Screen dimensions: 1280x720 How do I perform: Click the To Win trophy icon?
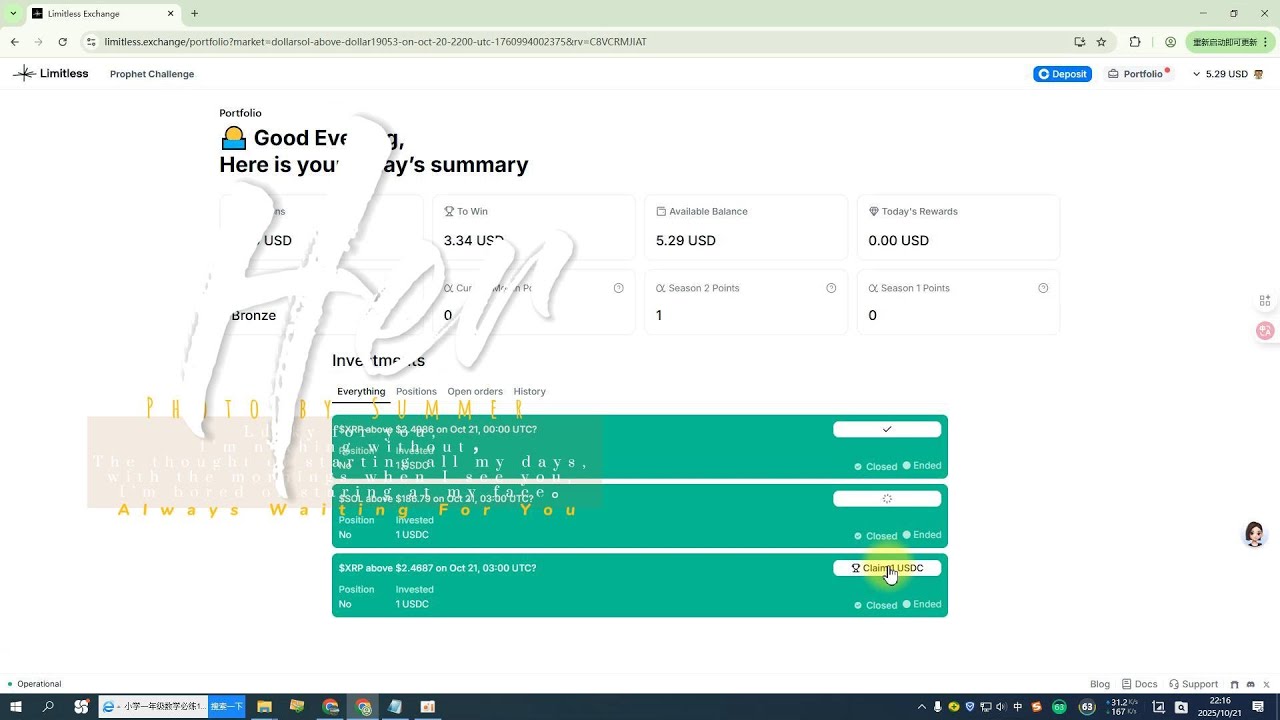449,212
